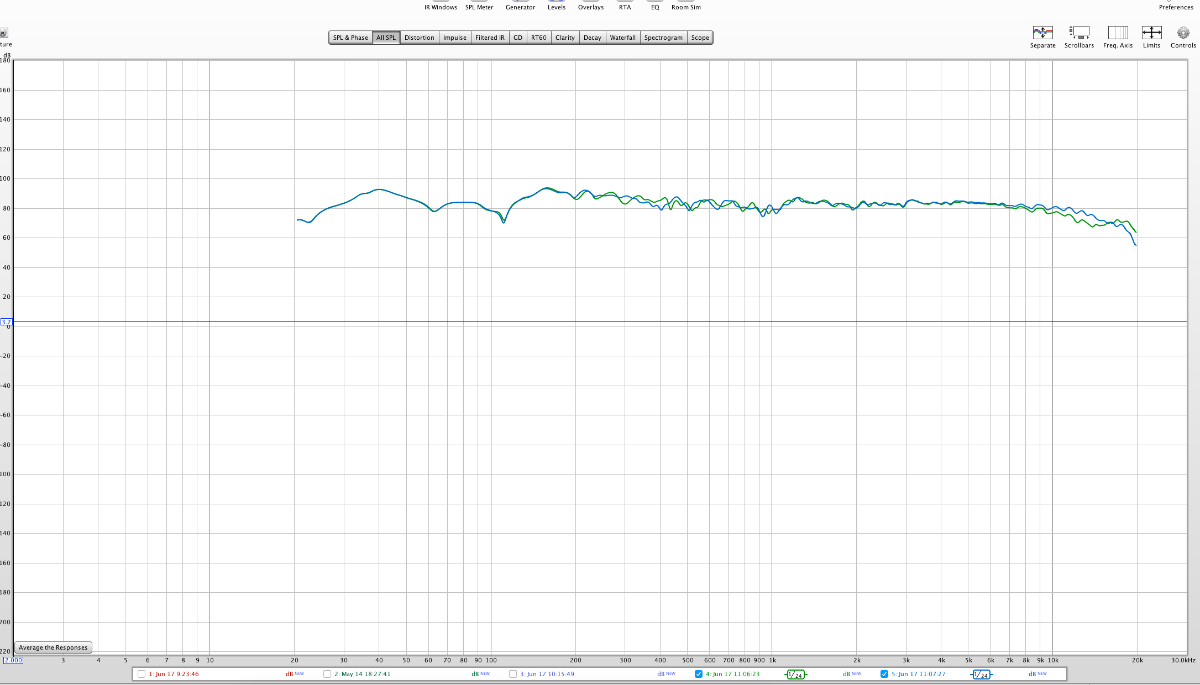The width and height of the screenshot is (1200, 685).
Task: Enable trace 1 Jun 17 checkbox
Action: point(141,674)
